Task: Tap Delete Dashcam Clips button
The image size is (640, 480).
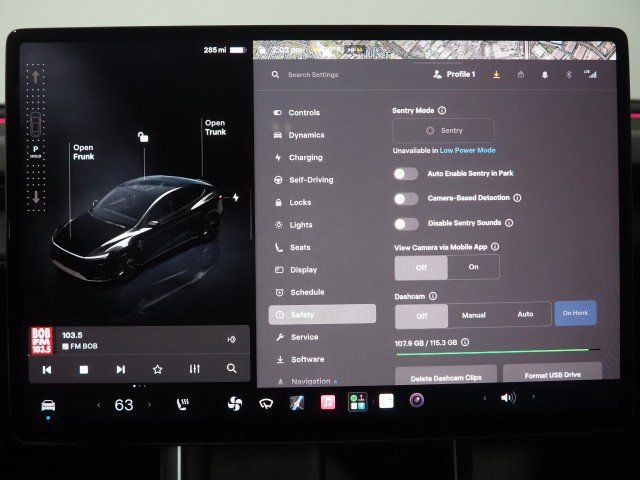Action: (446, 377)
